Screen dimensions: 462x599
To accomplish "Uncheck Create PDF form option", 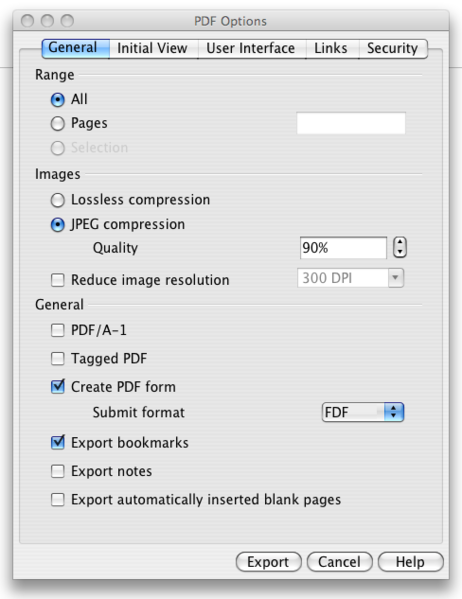I will [x=58, y=387].
